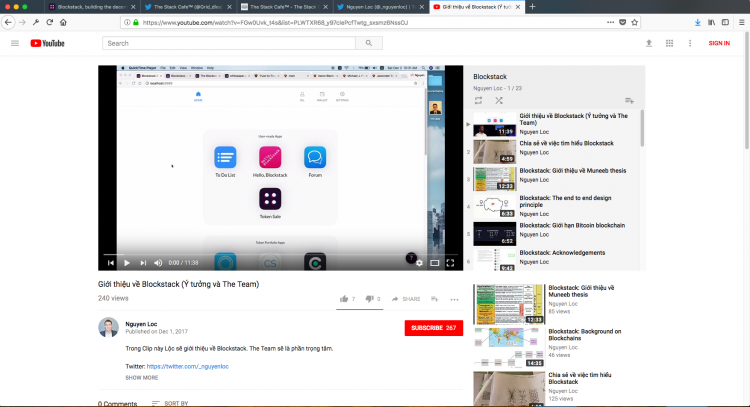Click the YouTube search input field
The height and width of the screenshot is (407, 750).
[x=229, y=43]
